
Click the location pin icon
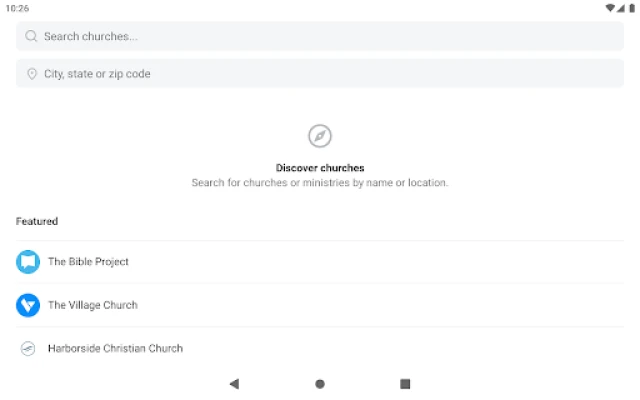32,74
